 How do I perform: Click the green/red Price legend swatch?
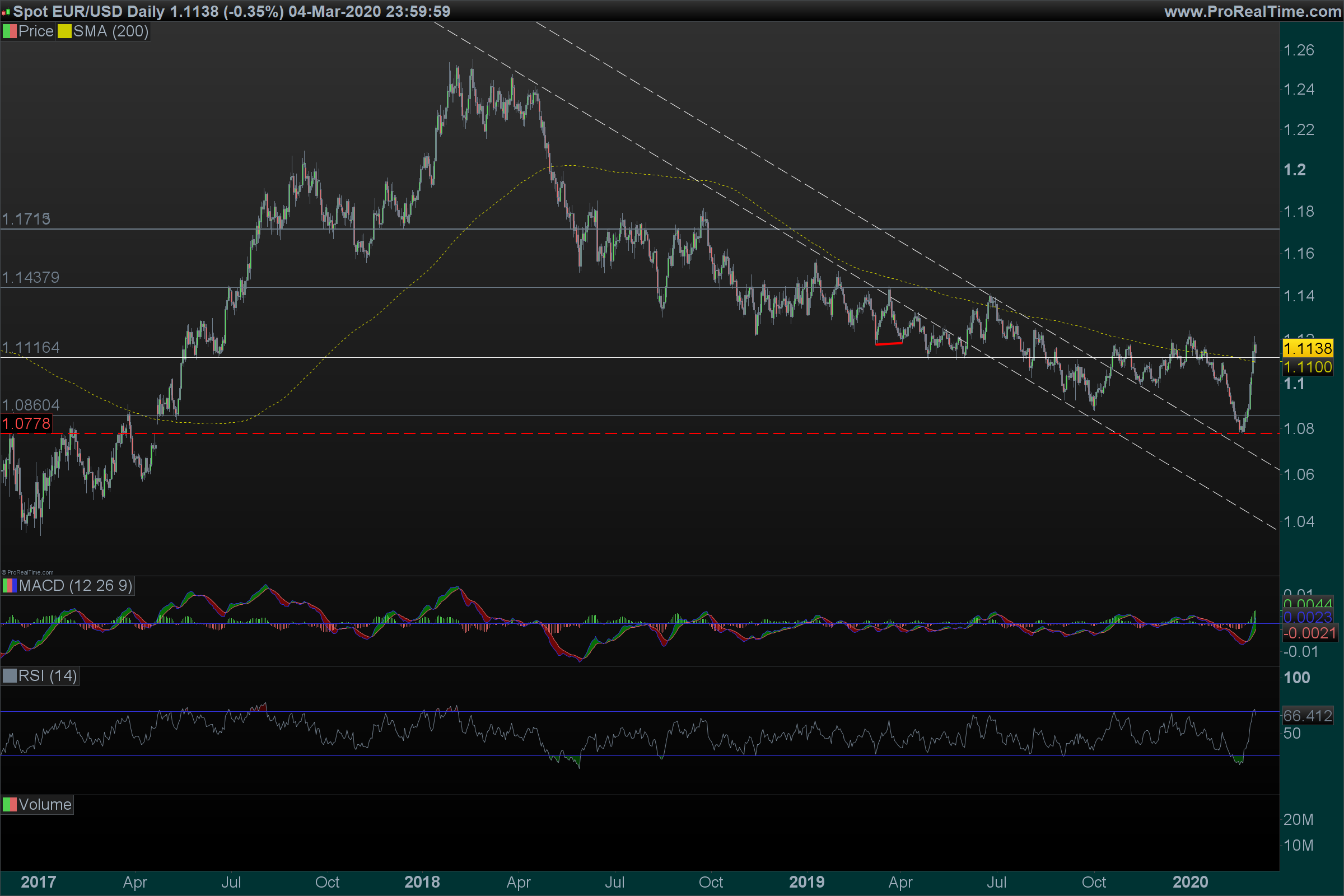pyautogui.click(x=10, y=31)
